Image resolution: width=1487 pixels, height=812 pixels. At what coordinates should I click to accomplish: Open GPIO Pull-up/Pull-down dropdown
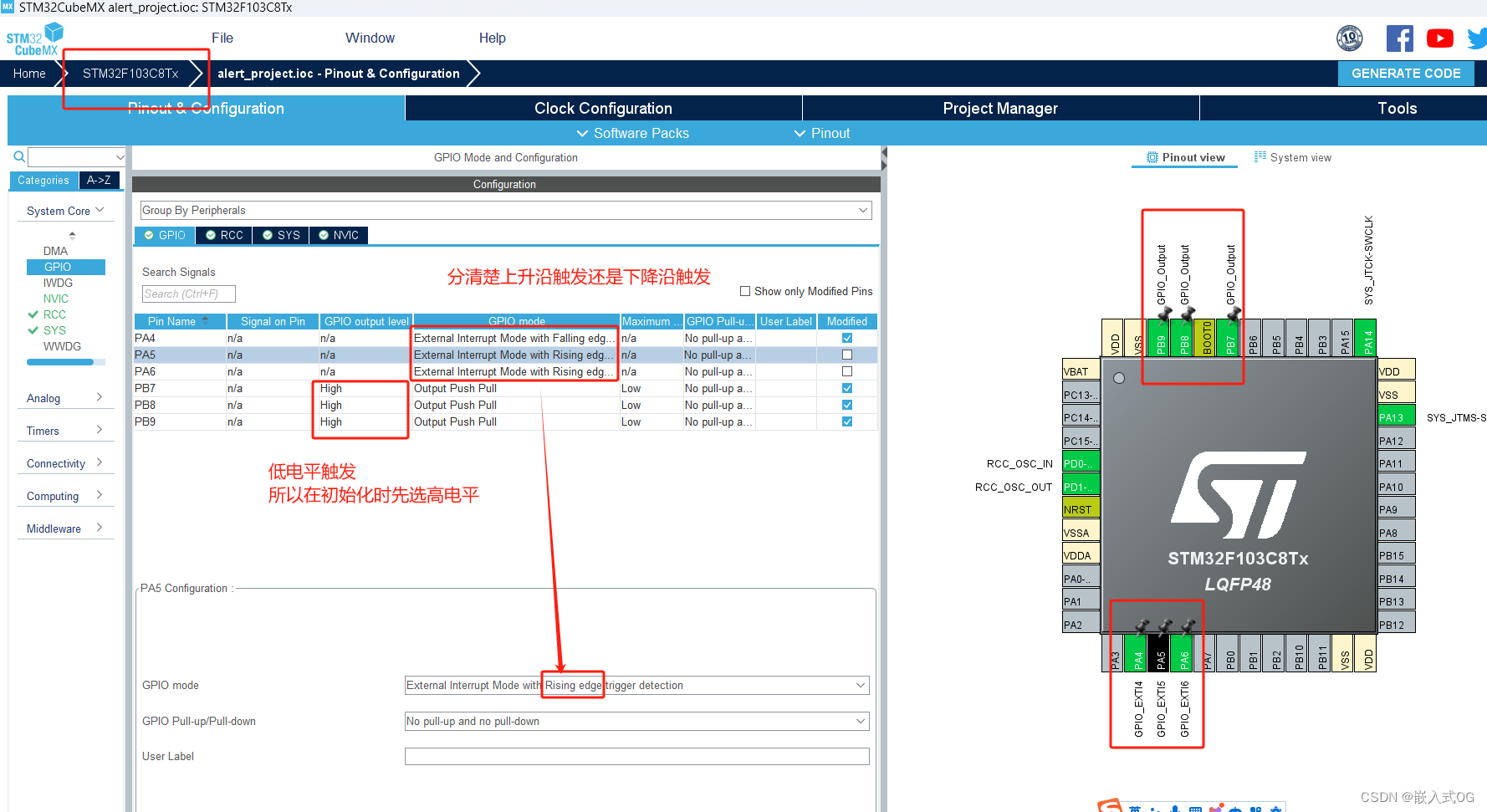click(636, 721)
